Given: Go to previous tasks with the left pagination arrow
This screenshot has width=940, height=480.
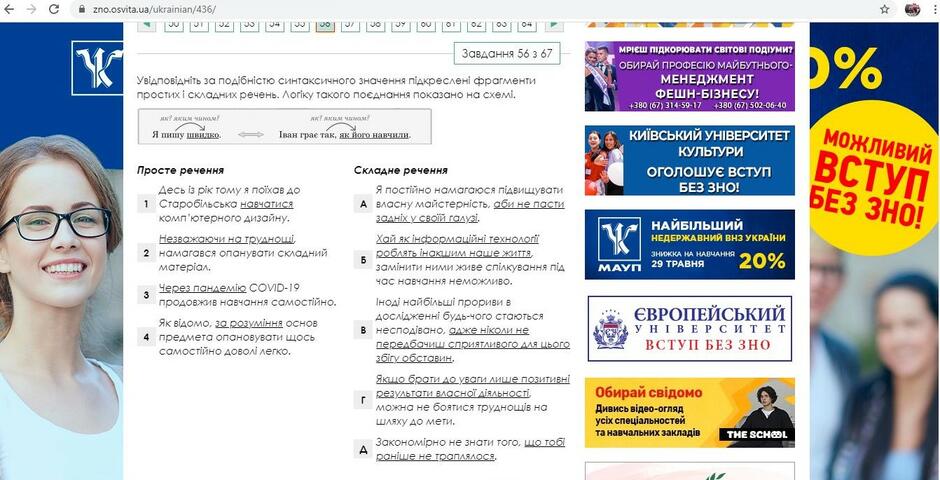Looking at the screenshot, I should tap(147, 24).
